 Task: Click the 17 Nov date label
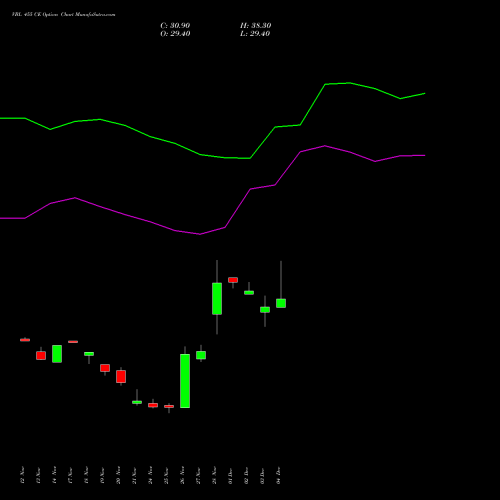(70, 475)
